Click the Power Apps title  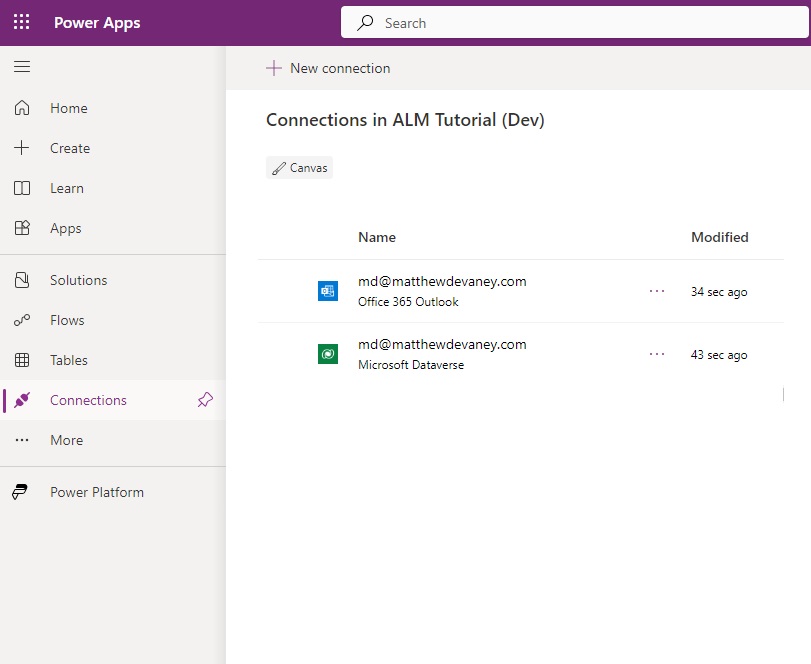[97, 23]
